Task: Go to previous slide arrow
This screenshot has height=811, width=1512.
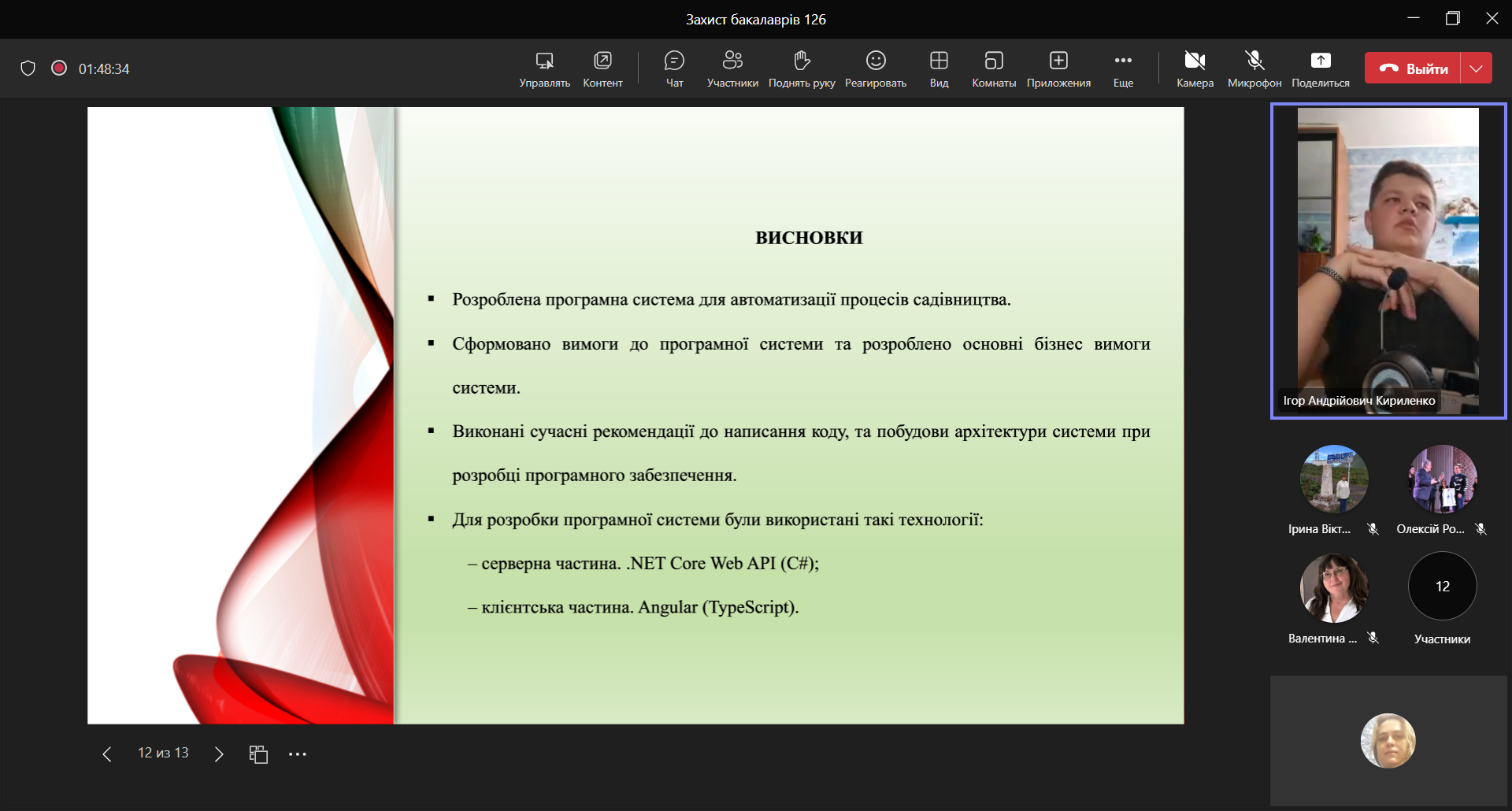Action: pos(107,754)
